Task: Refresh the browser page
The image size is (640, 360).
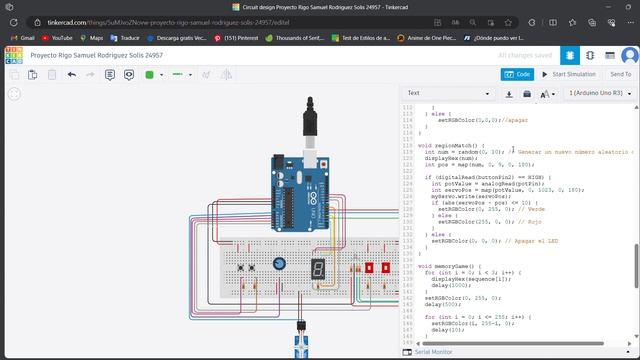Action: click(x=13, y=22)
